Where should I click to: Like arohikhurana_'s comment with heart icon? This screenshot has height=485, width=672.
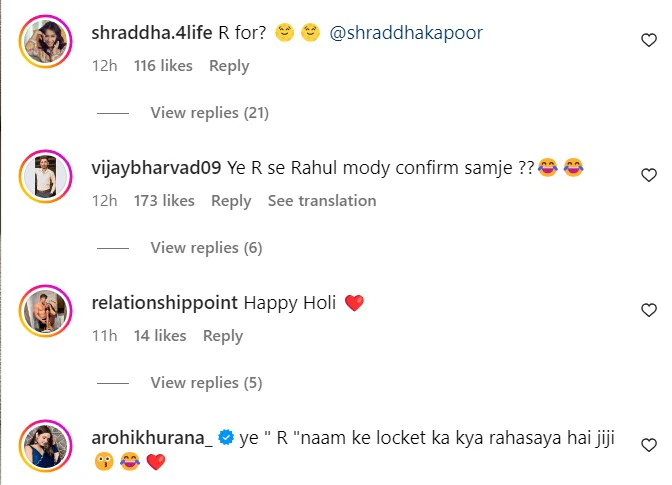(648, 445)
